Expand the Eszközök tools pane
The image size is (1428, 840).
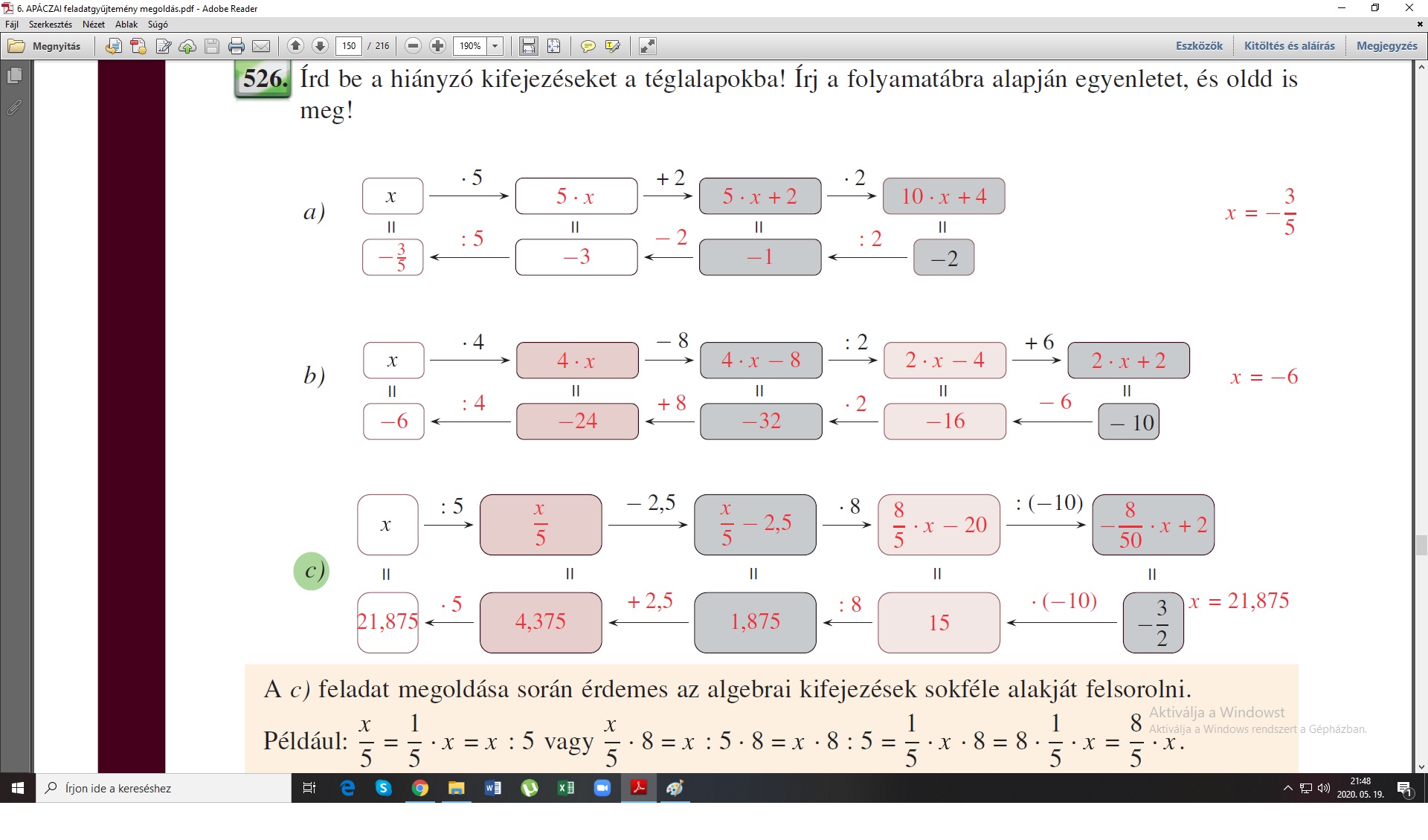click(x=1199, y=46)
